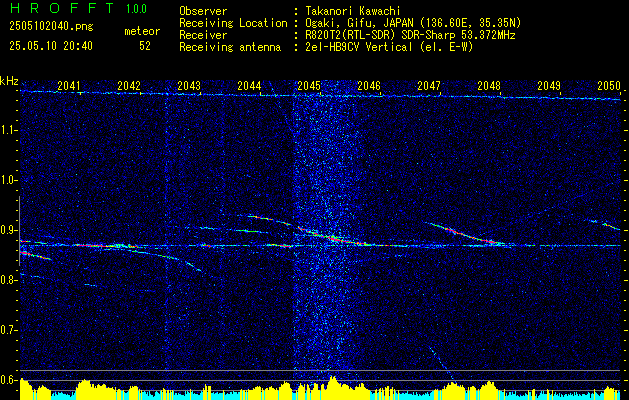Click the HROFFT title text

tap(63, 8)
